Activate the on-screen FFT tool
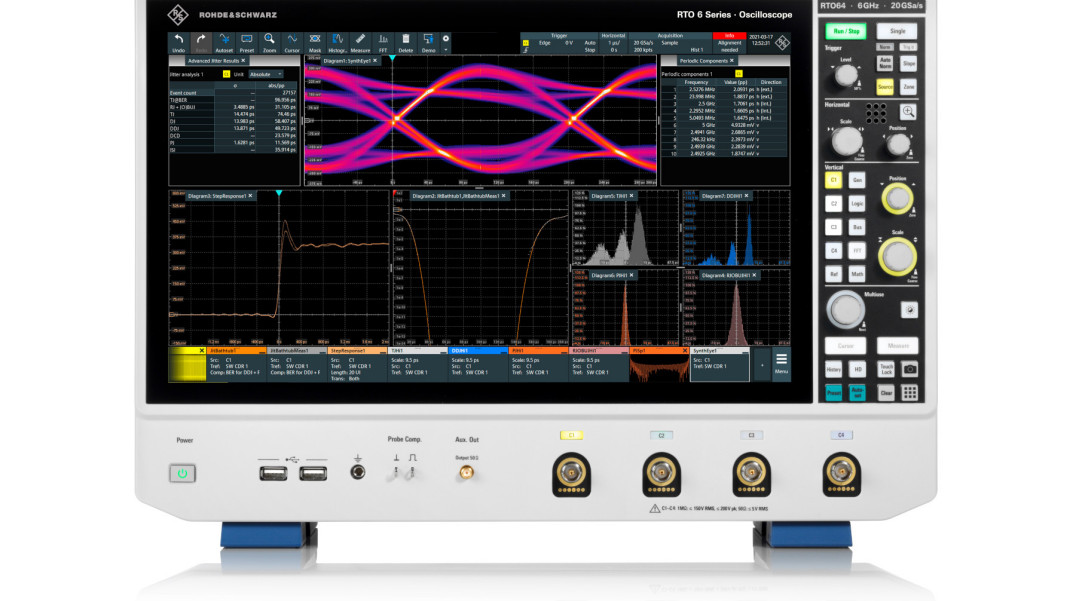Viewport: 1076px width, 601px height. pos(383,43)
